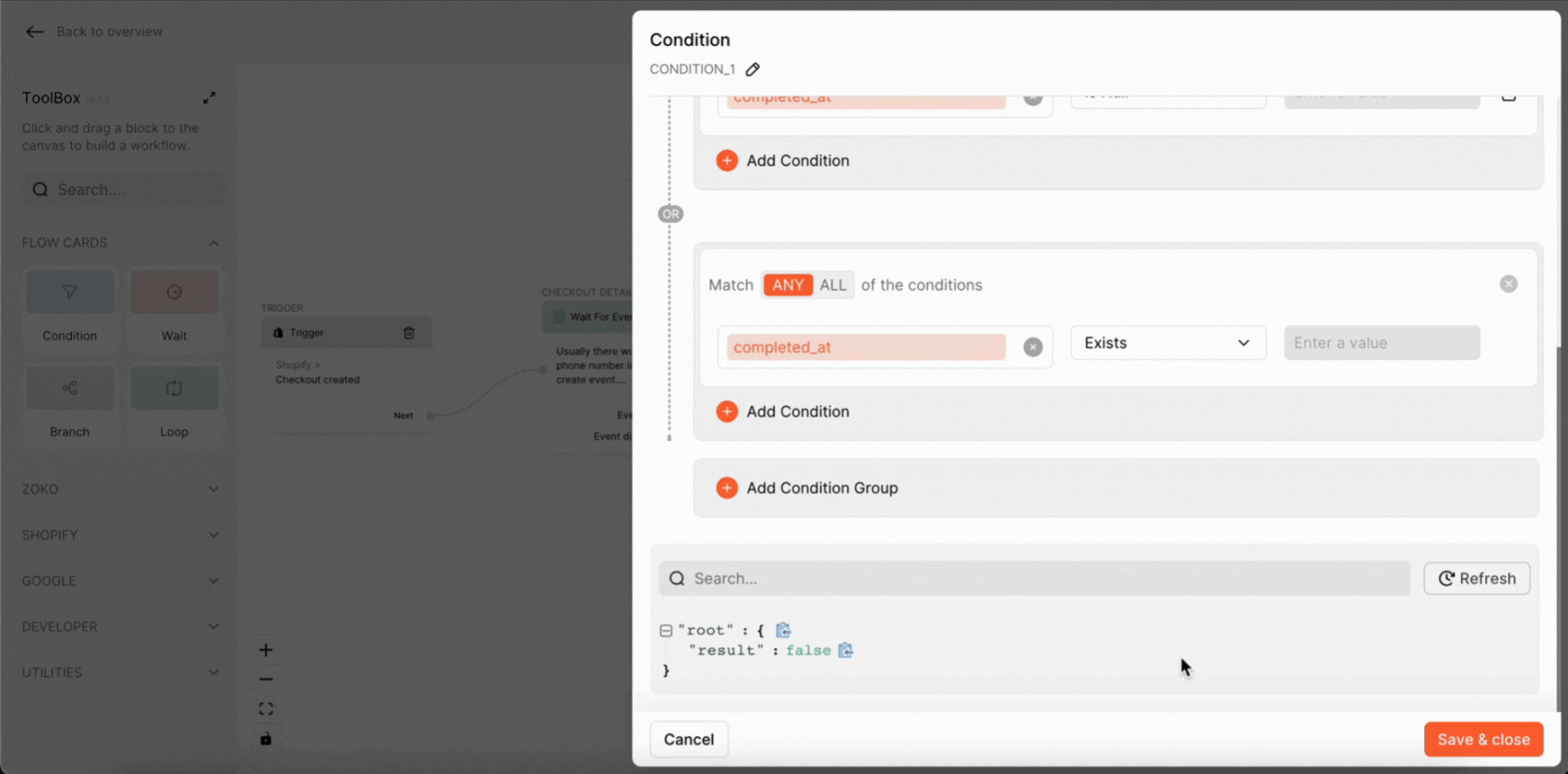Screen dimensions: 1568x774
Task: Select ANY match mode
Action: [x=787, y=285]
